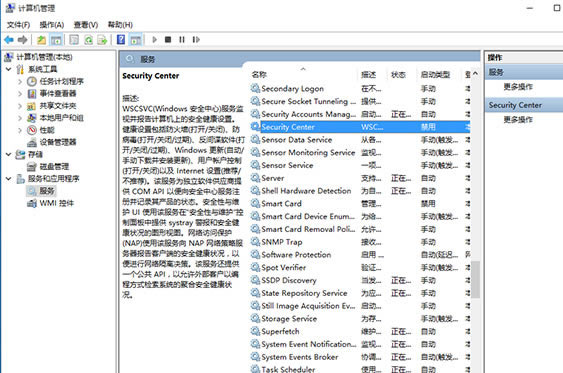
Task: Click gear icon of Secondary Logon service
Action: (255, 88)
